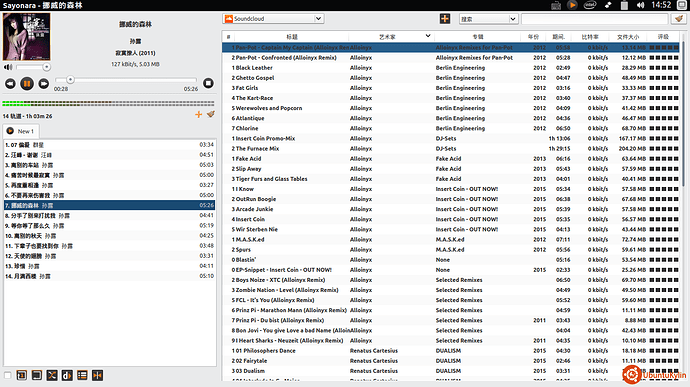690x387 pixels.
Task: Select track Zombie Nation - Level (Alloinyx Remix)
Action: tap(451, 290)
